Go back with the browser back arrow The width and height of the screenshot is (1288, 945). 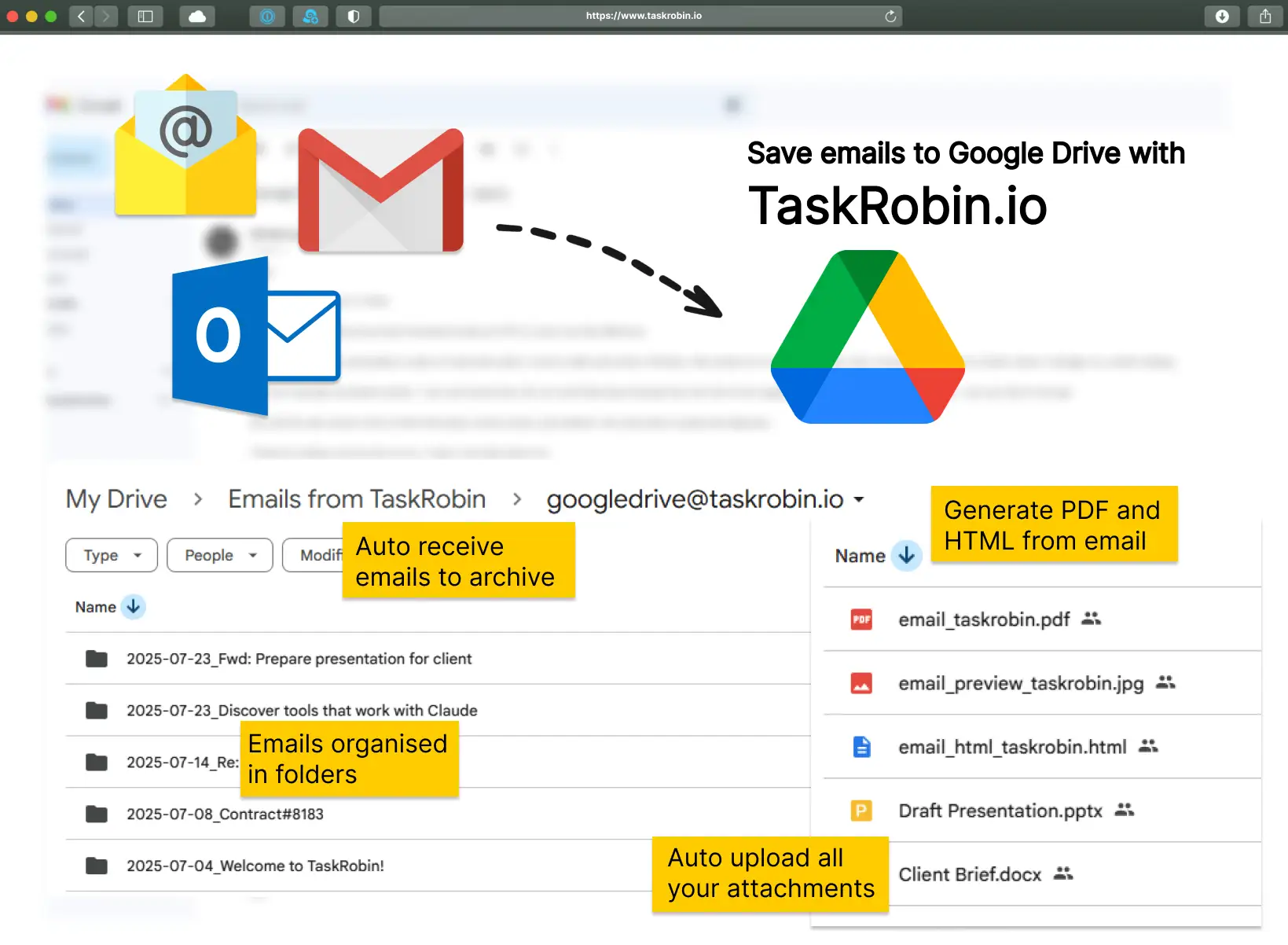(81, 17)
